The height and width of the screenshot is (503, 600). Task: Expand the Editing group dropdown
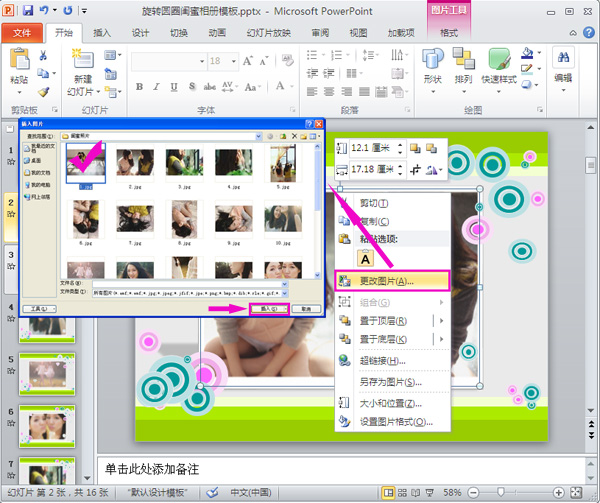563,90
